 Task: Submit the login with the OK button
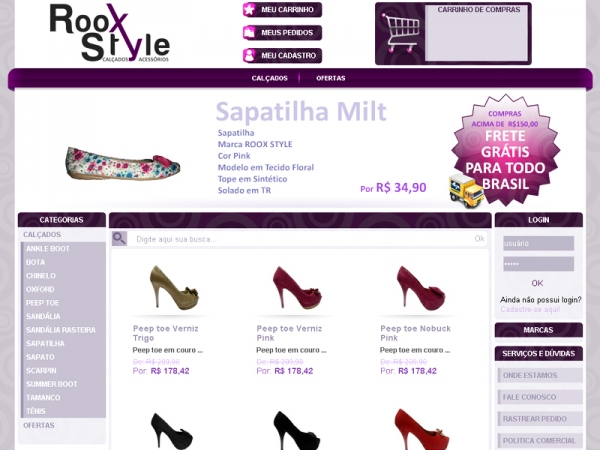click(537, 283)
